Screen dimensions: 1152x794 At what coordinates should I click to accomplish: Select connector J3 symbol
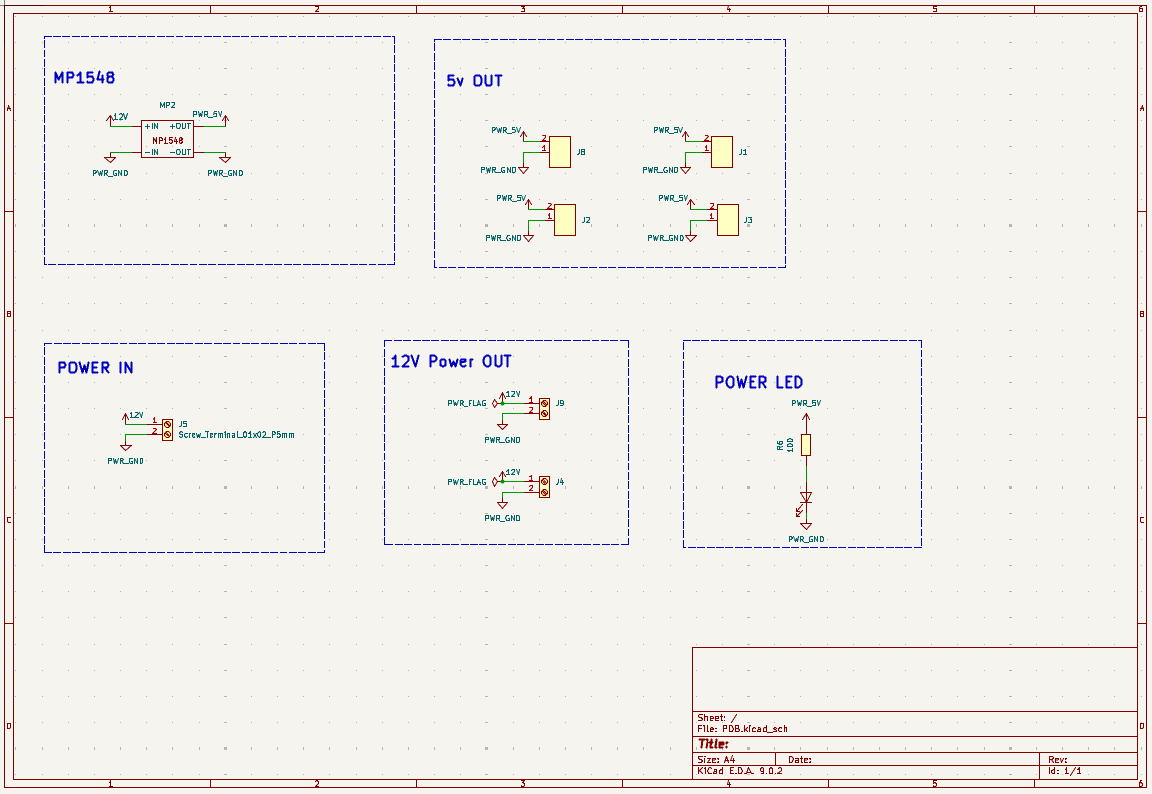pyautogui.click(x=727, y=220)
